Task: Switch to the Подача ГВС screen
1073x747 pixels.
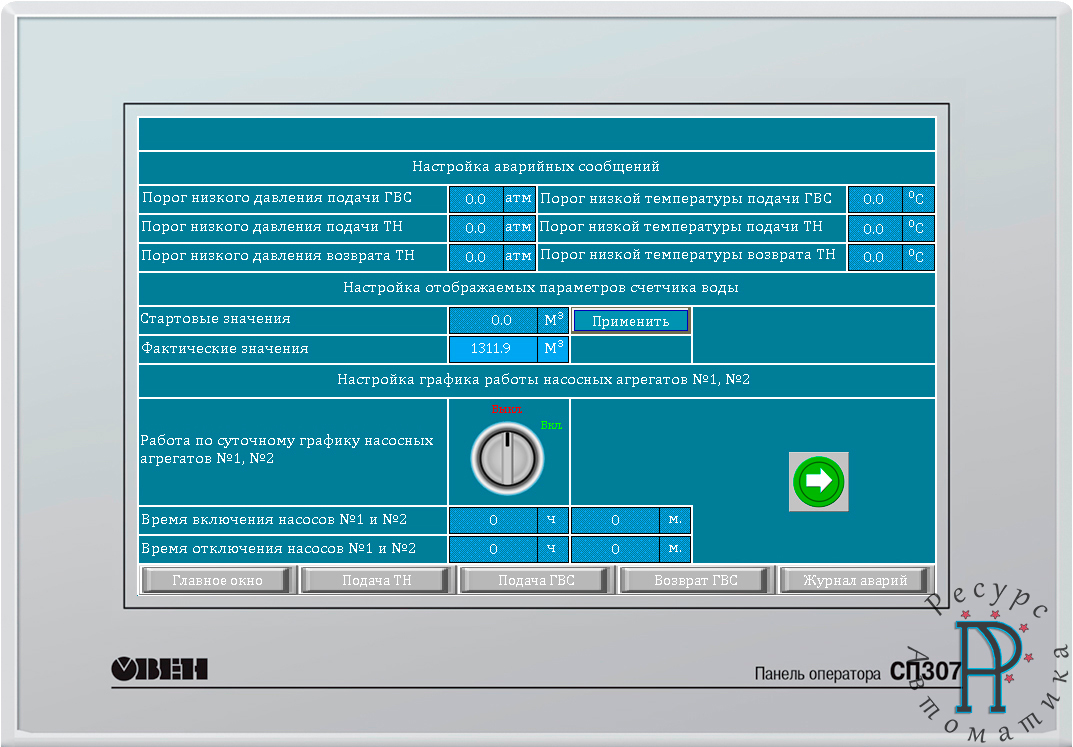Action: coord(536,580)
